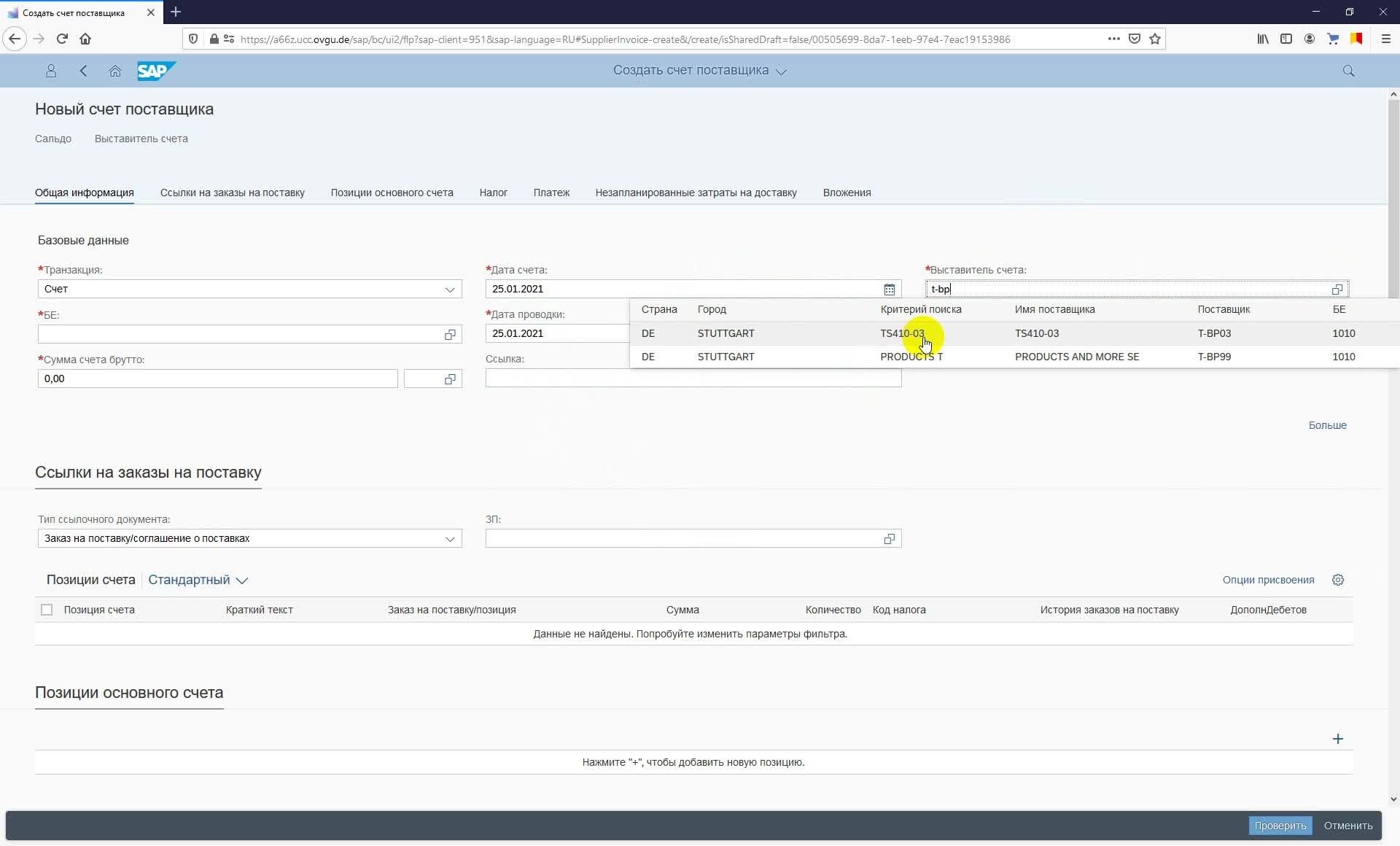Open browser page actions ellipsis

pyautogui.click(x=1113, y=39)
